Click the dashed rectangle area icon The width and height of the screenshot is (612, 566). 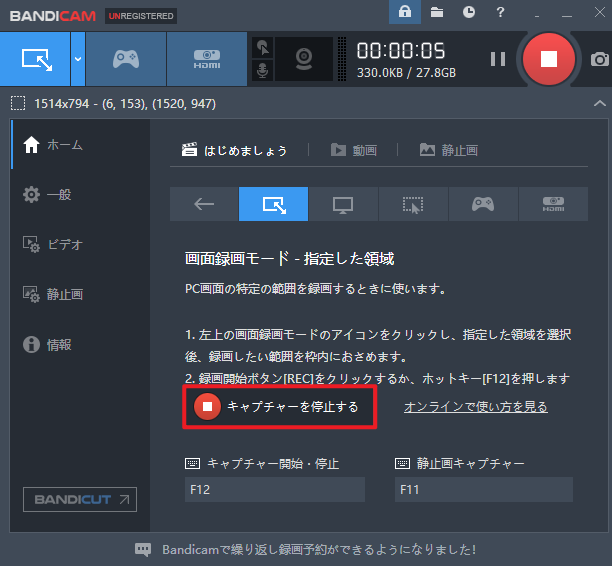[18, 103]
